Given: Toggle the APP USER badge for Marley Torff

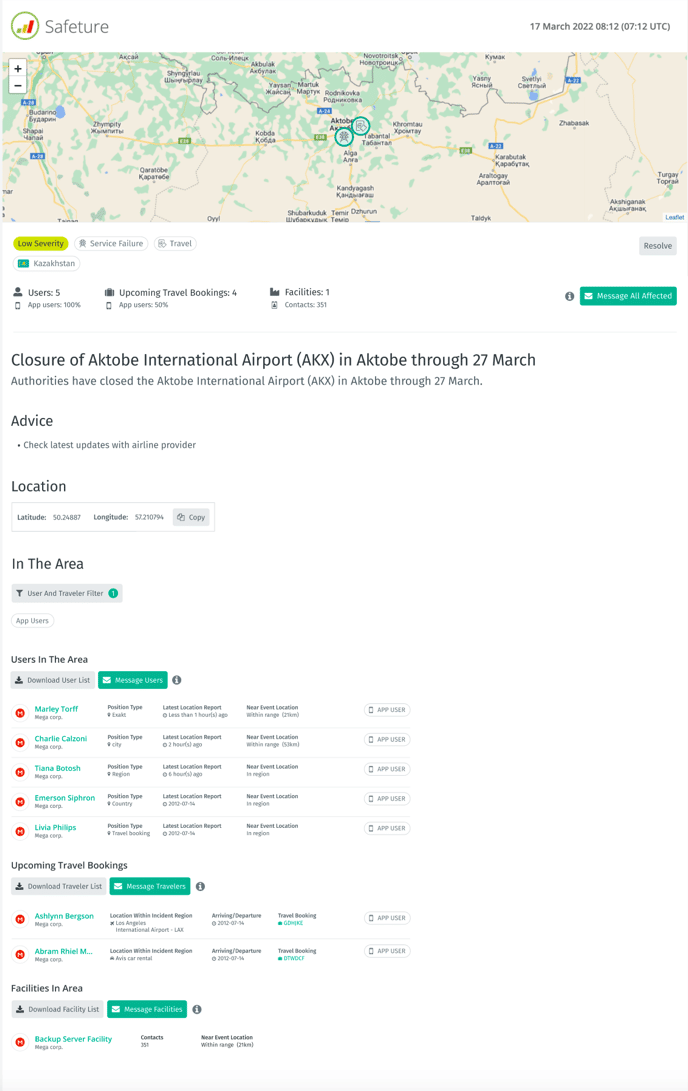Looking at the screenshot, I should [386, 709].
